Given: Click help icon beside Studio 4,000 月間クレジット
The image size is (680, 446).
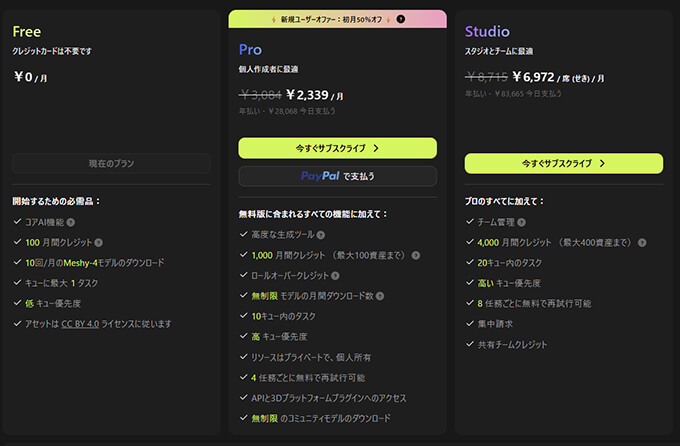Looking at the screenshot, I should pos(641,242).
